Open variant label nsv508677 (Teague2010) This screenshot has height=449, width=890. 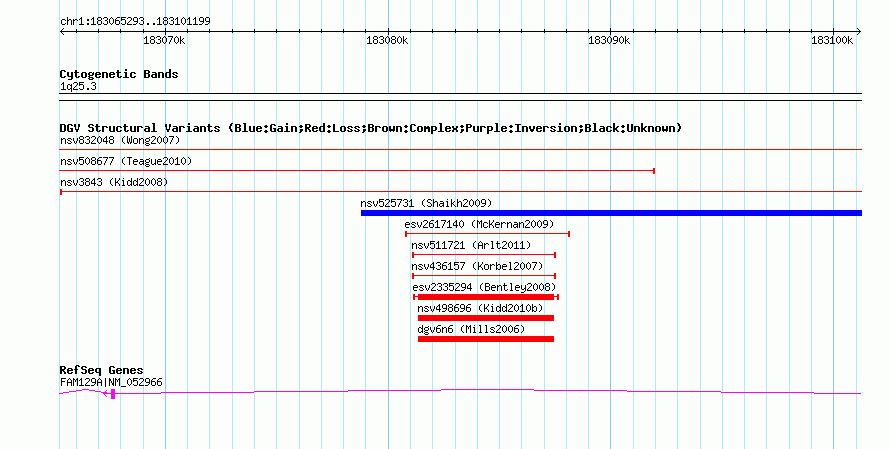(x=126, y=161)
